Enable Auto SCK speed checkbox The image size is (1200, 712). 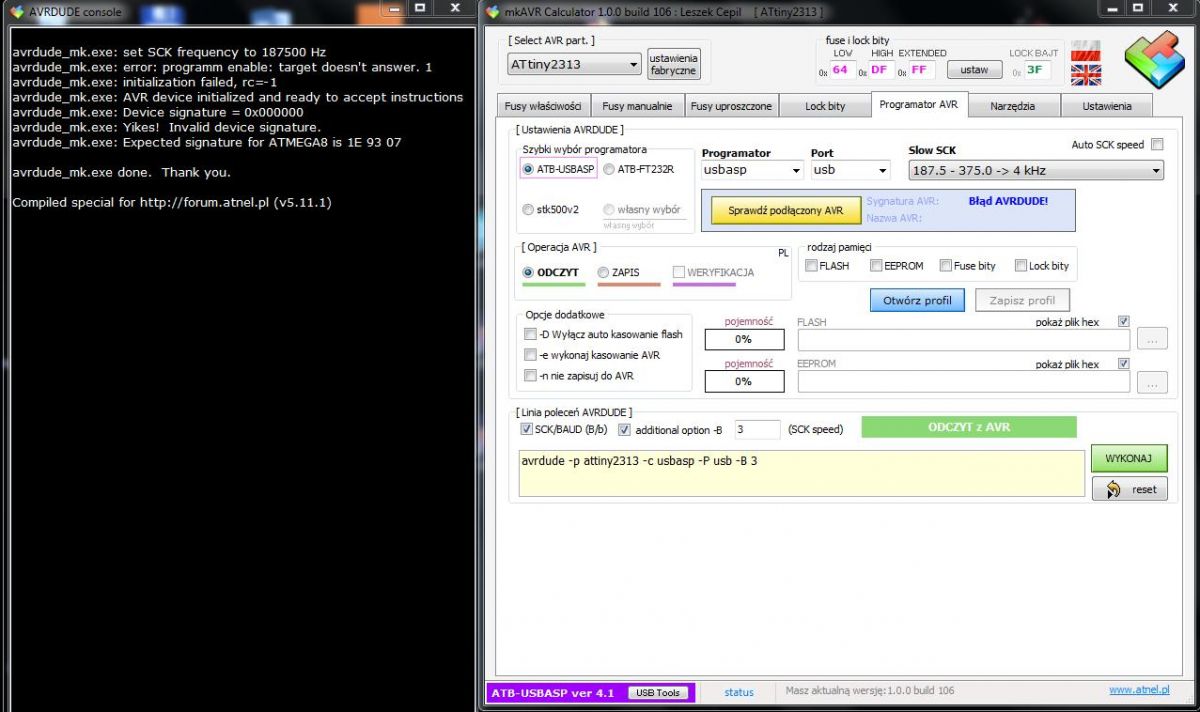coord(1157,144)
